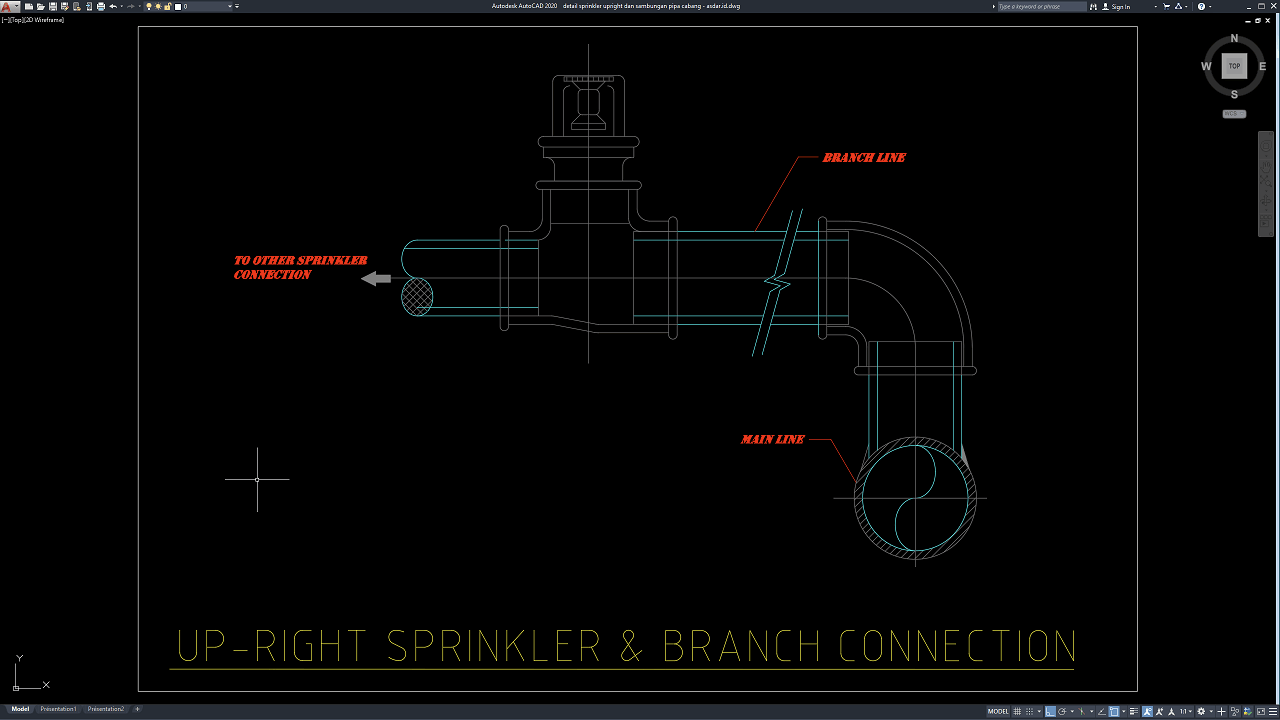Switch to the Présentation1 layout tab
This screenshot has height=720, width=1280.
58,709
